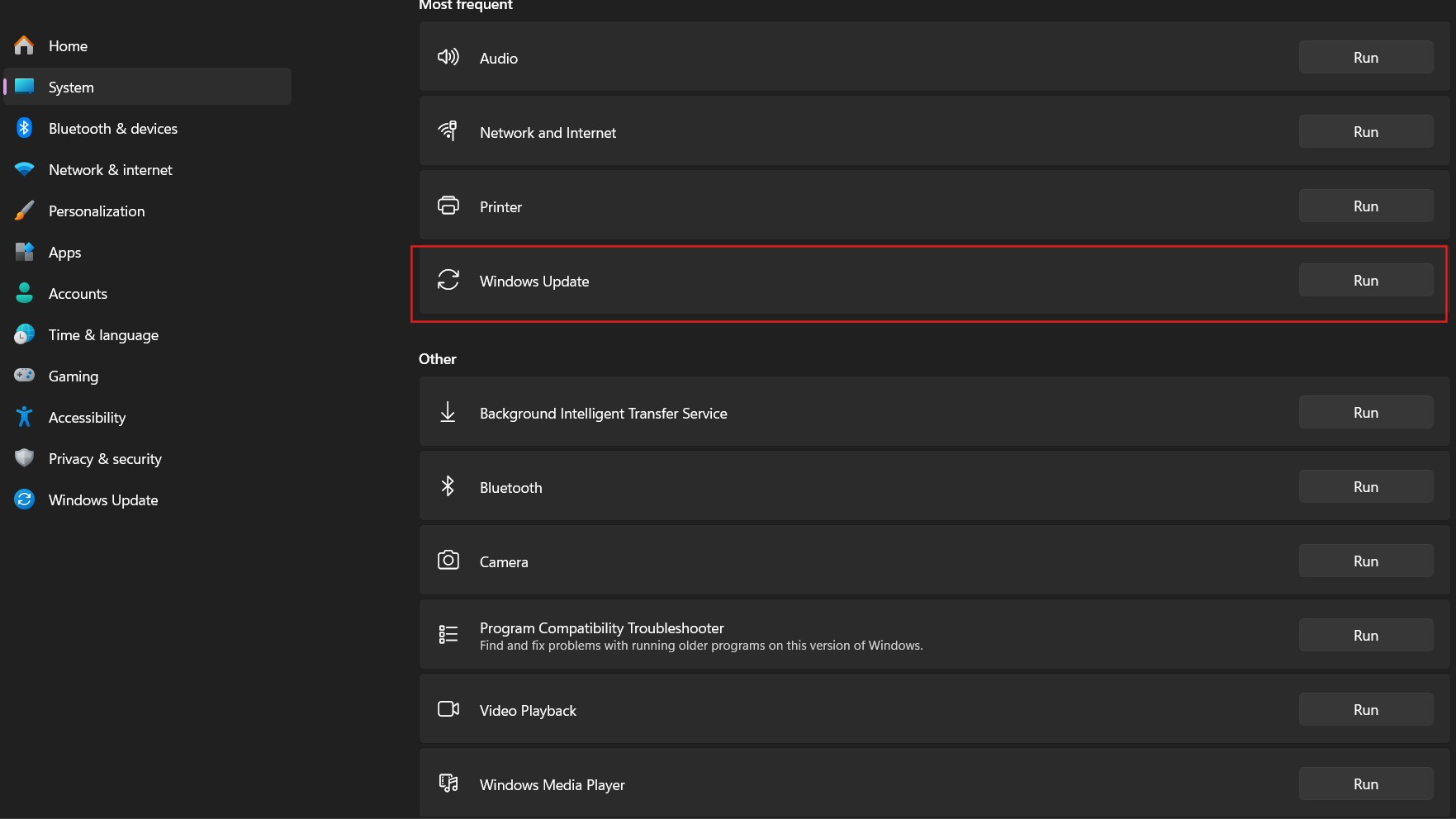
Task: Open Bluetooth & devices via its icon
Action: click(x=25, y=128)
